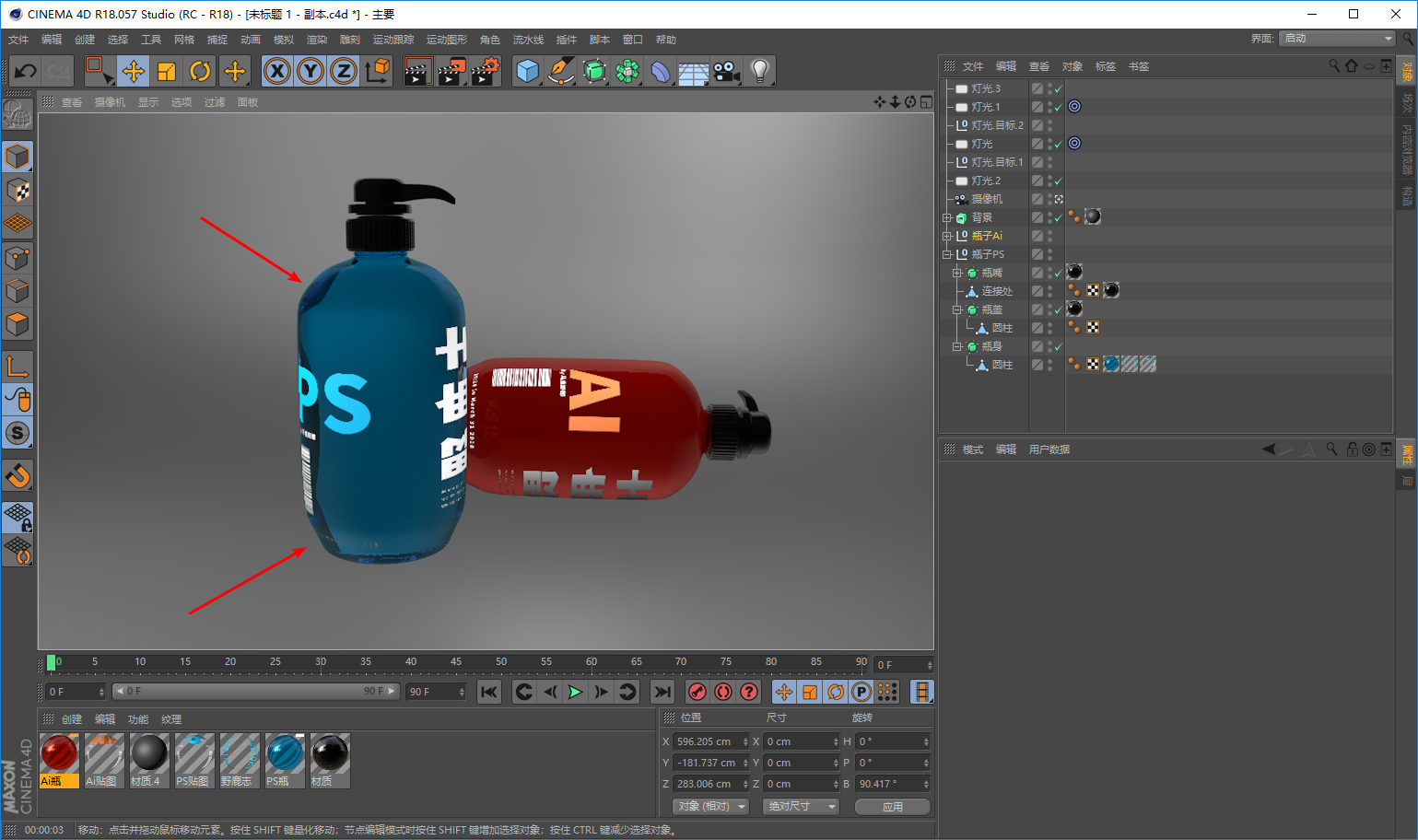Viewport: 1418px width, 840px height.
Task: Toggle X axis lock
Action: tap(277, 71)
